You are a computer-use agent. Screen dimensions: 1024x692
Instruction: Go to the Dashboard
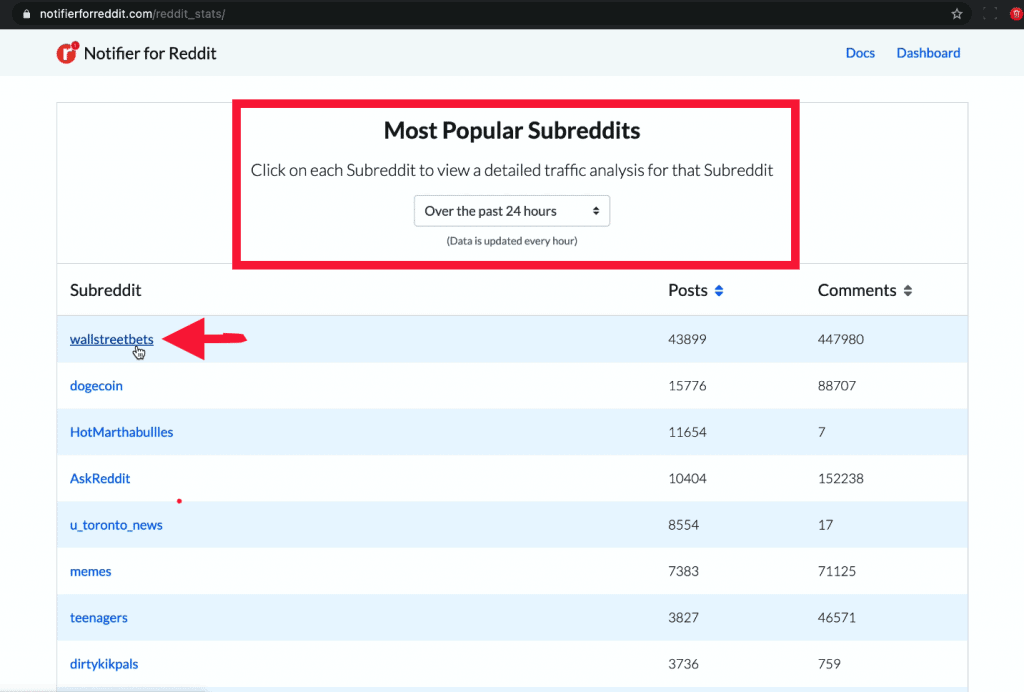(x=928, y=53)
